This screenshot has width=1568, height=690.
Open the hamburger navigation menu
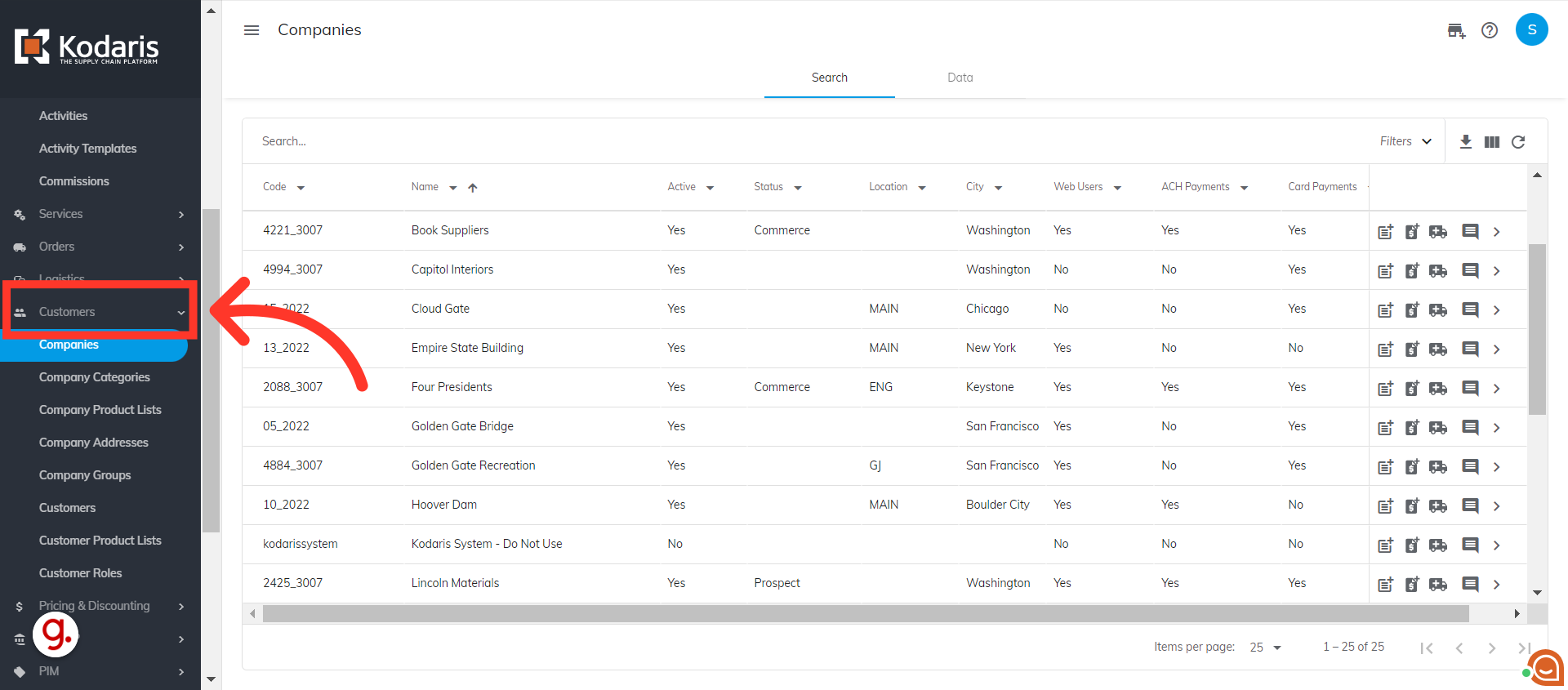pyautogui.click(x=252, y=30)
